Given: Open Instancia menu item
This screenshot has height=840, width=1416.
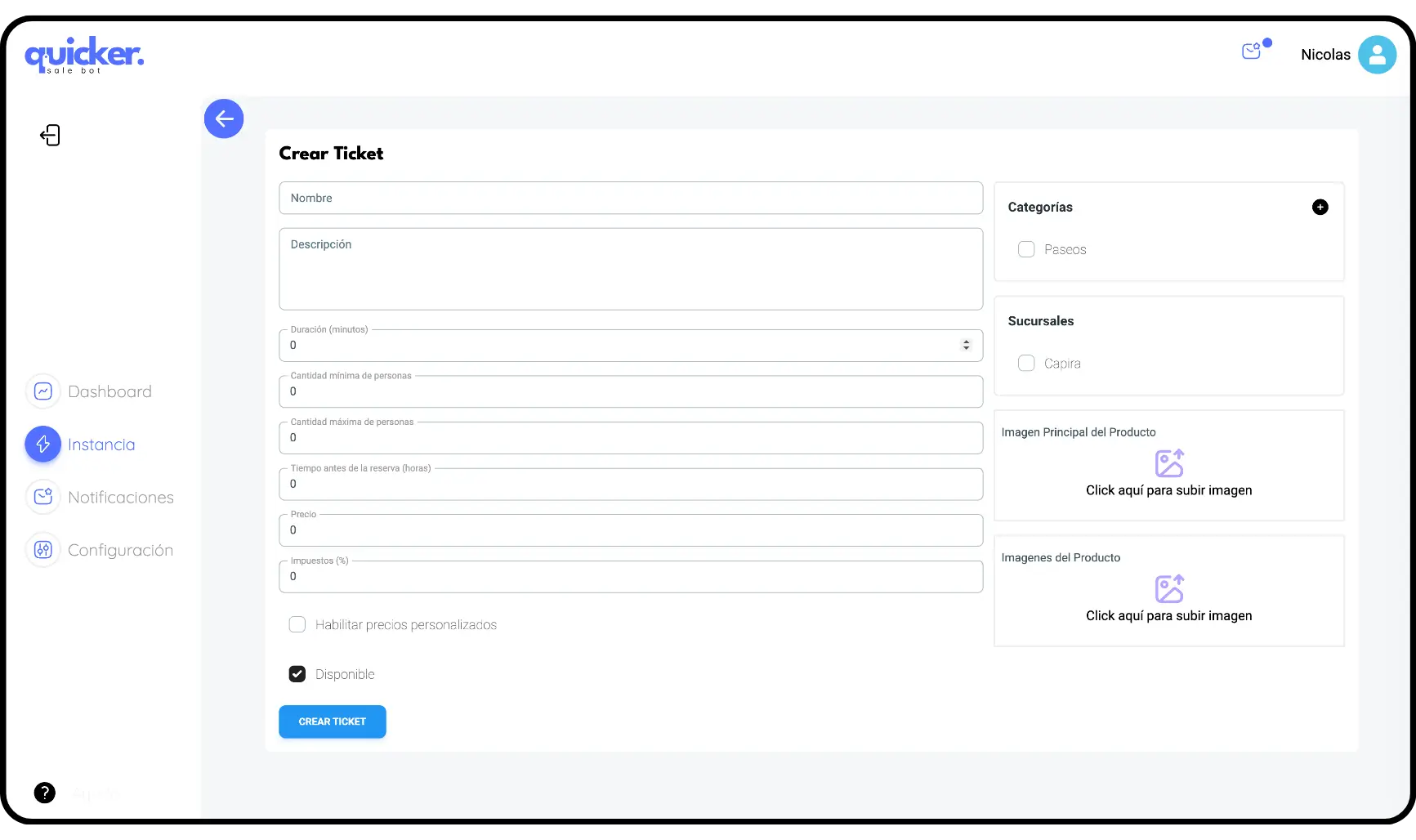Looking at the screenshot, I should (x=81, y=445).
